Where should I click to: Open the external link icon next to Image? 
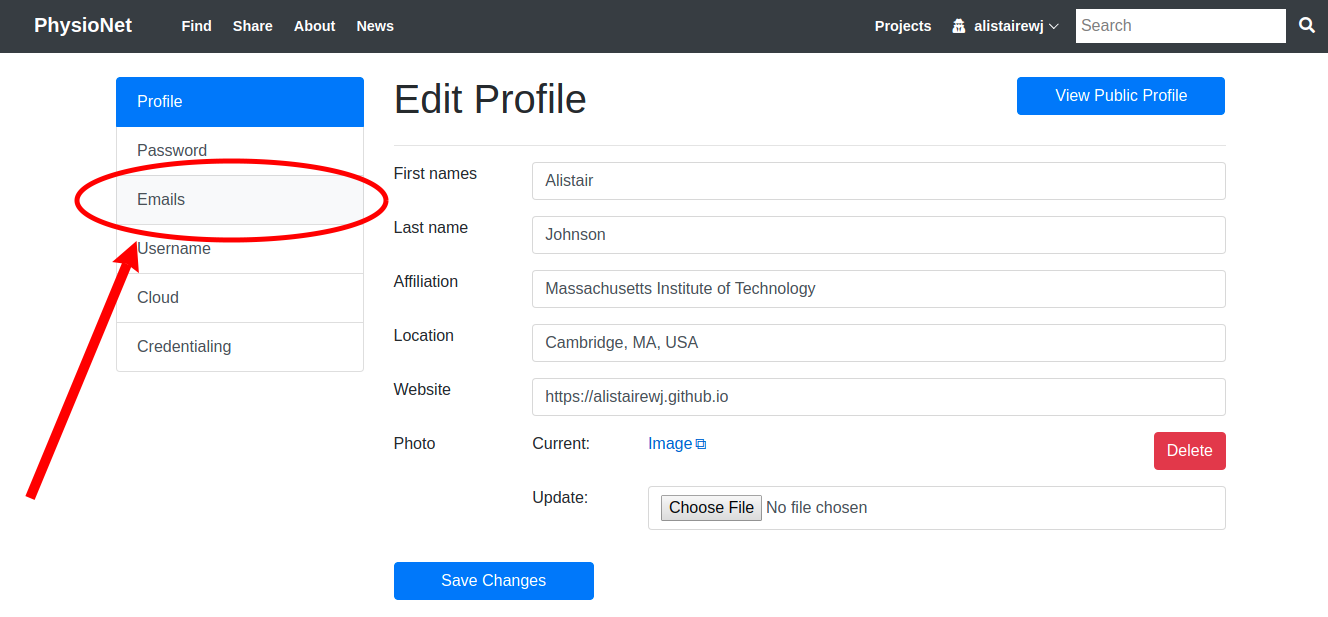tap(701, 444)
